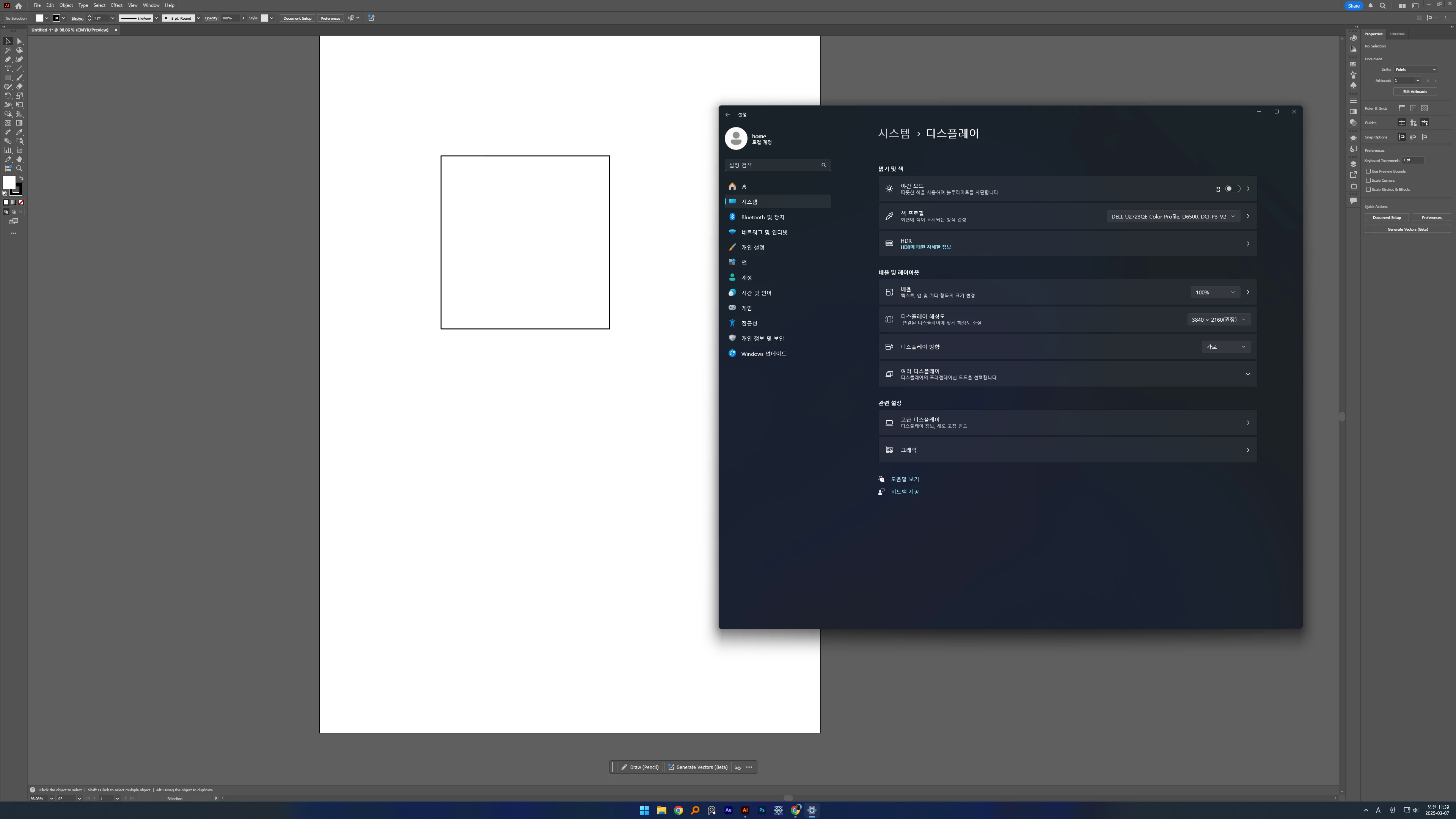Select the Type tool
Screen dimensions: 1456x819
pos(8,68)
